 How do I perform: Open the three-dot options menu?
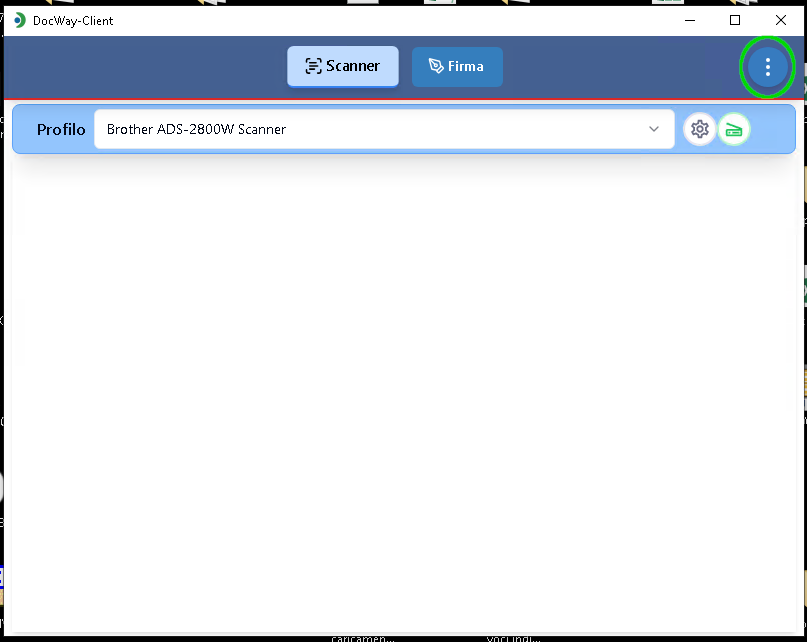(768, 67)
